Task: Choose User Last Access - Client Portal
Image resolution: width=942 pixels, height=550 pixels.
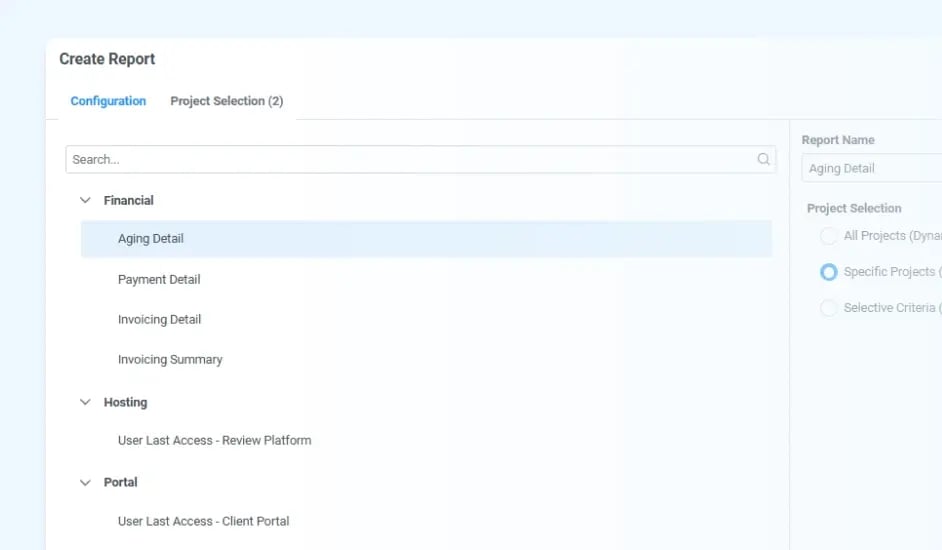Action: click(x=203, y=521)
